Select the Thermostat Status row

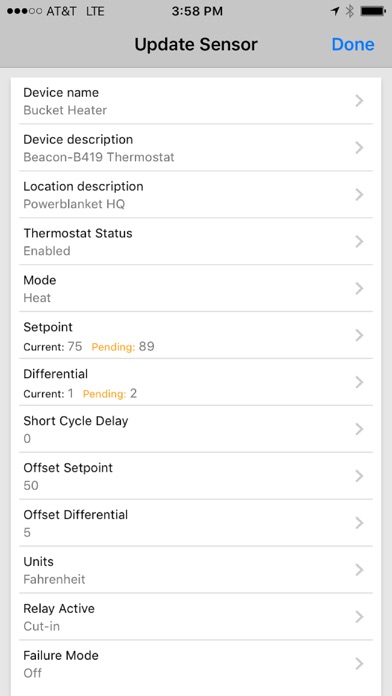[x=196, y=241]
